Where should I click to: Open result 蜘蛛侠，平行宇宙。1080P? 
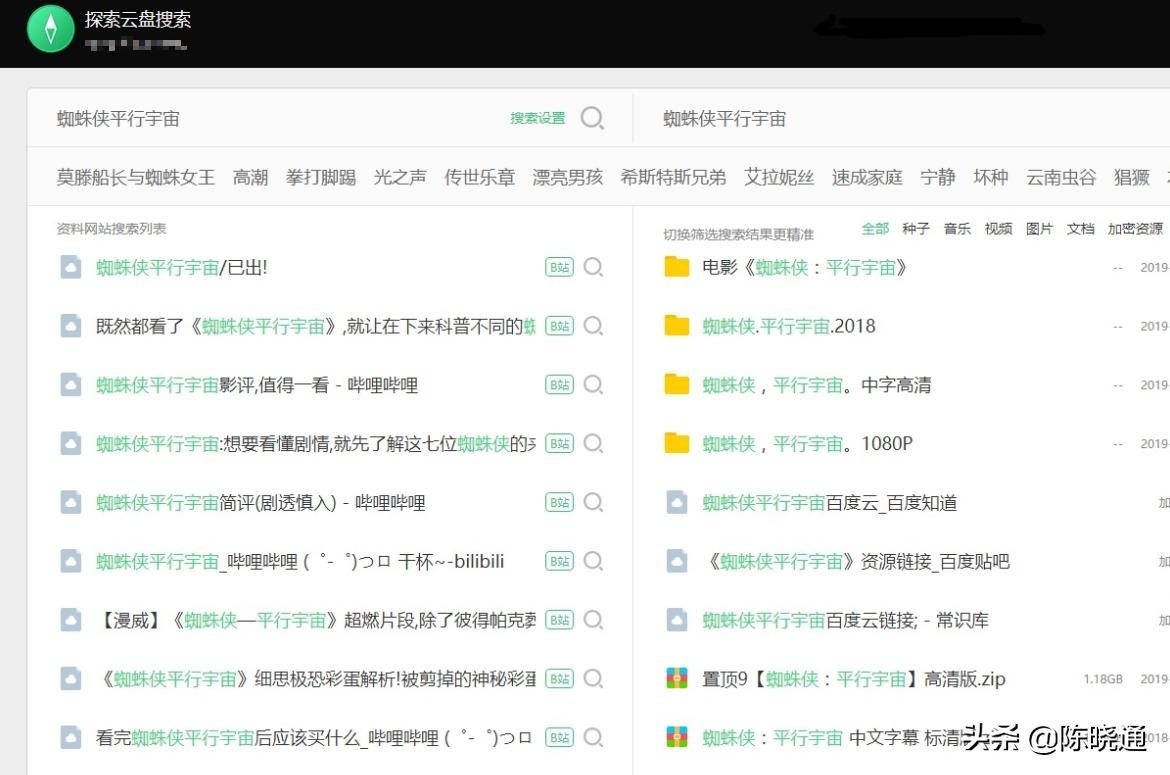click(807, 443)
